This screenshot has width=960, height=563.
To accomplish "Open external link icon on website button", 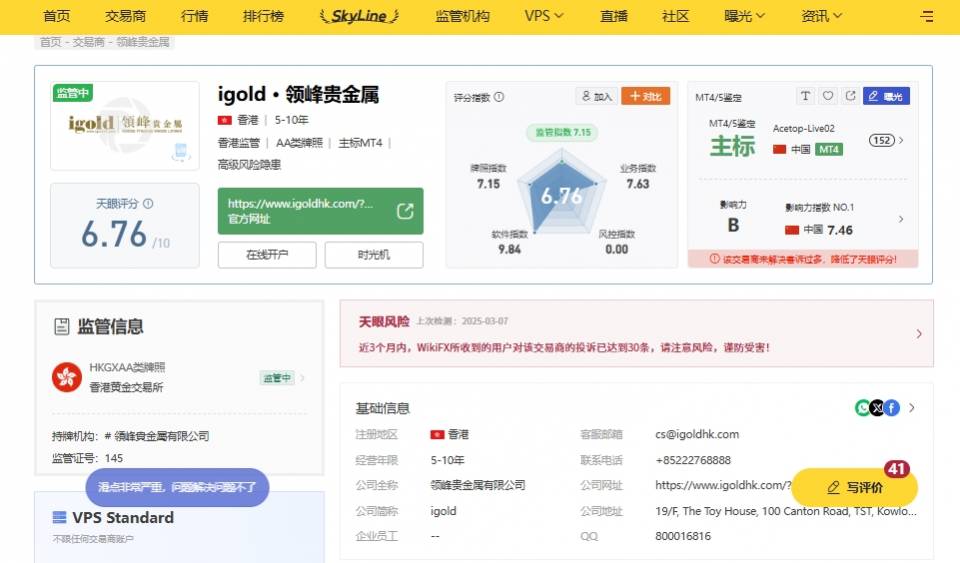I will (405, 211).
